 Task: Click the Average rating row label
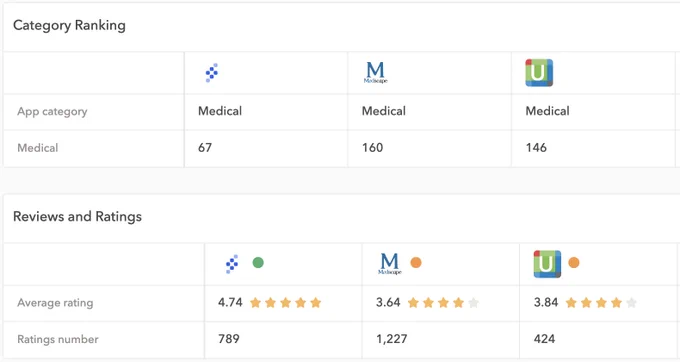coord(55,303)
